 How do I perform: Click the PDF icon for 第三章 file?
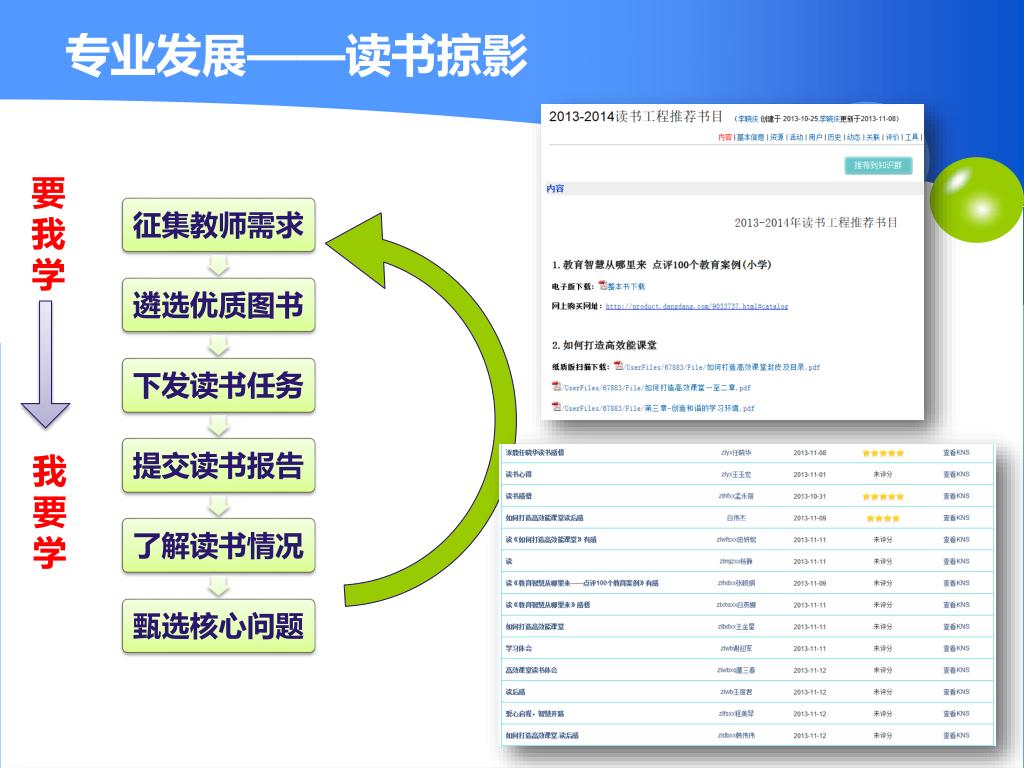click(556, 407)
